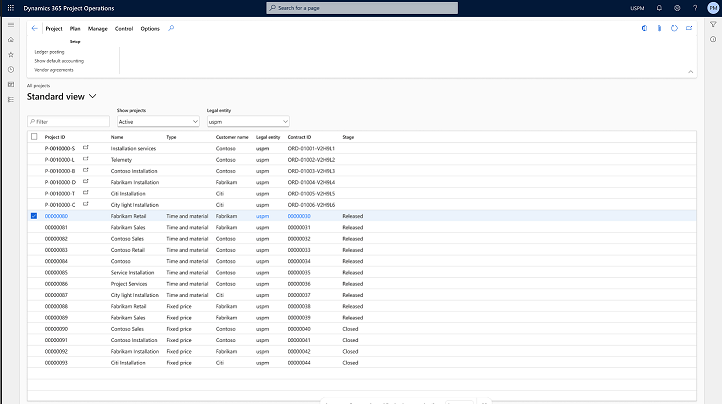Click 'Installation services' name cell
722x404 pixels.
pyautogui.click(x=133, y=148)
